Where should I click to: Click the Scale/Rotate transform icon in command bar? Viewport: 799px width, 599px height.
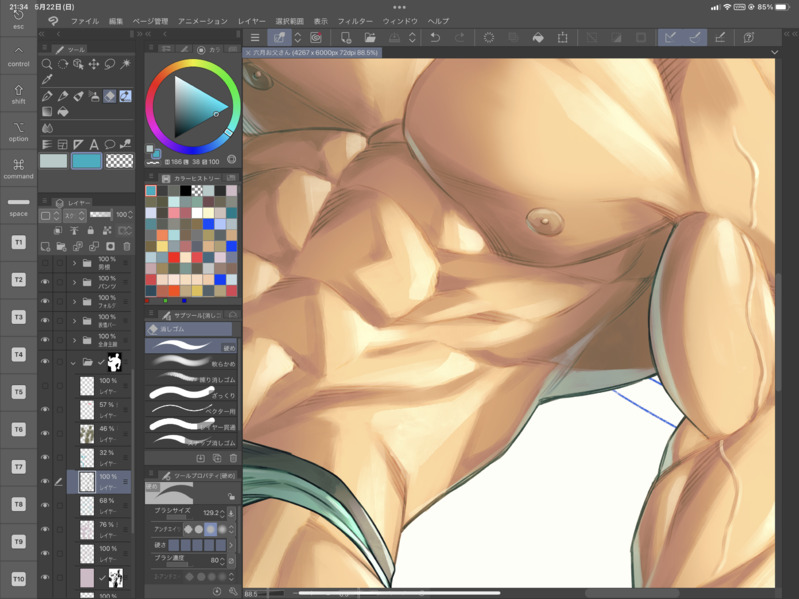(563, 38)
